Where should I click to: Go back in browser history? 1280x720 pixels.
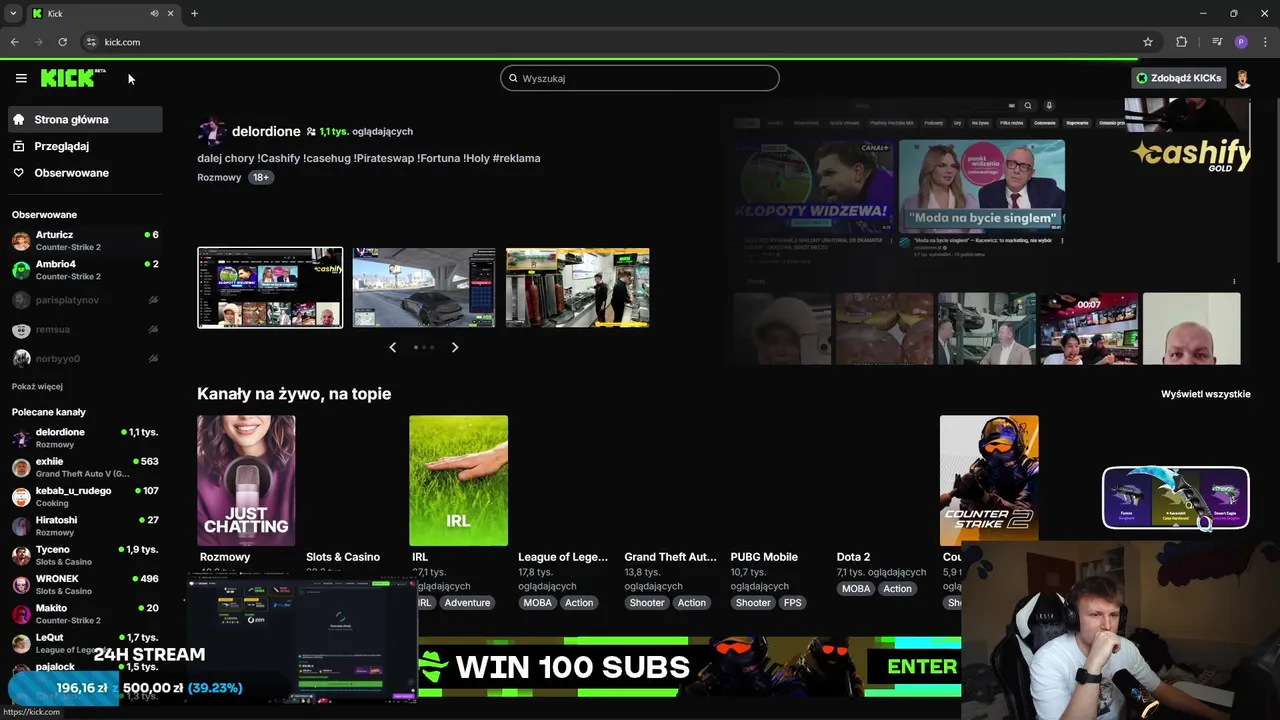coord(14,42)
